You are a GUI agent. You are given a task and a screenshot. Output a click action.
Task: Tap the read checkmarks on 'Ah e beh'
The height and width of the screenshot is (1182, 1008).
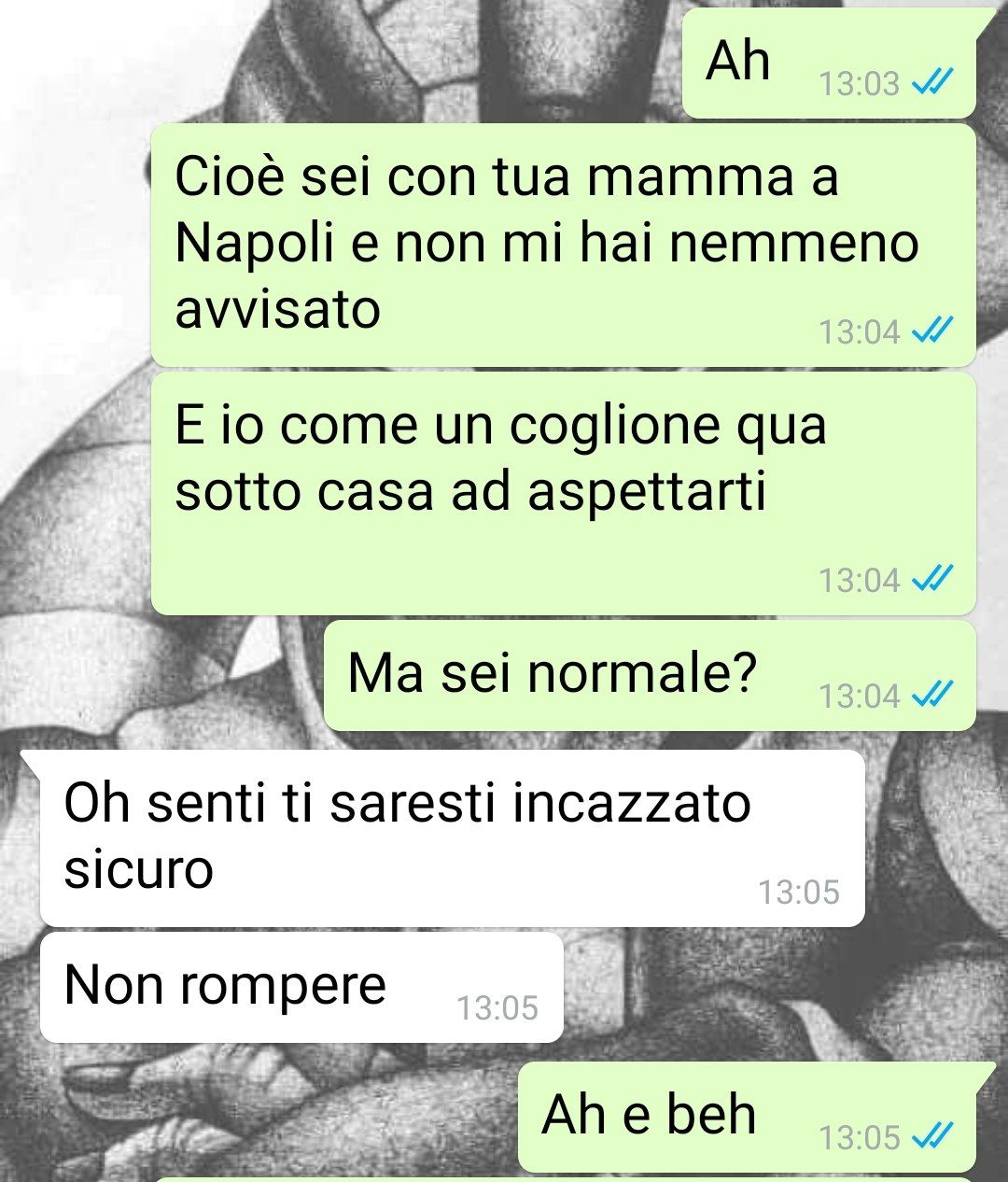(931, 1137)
